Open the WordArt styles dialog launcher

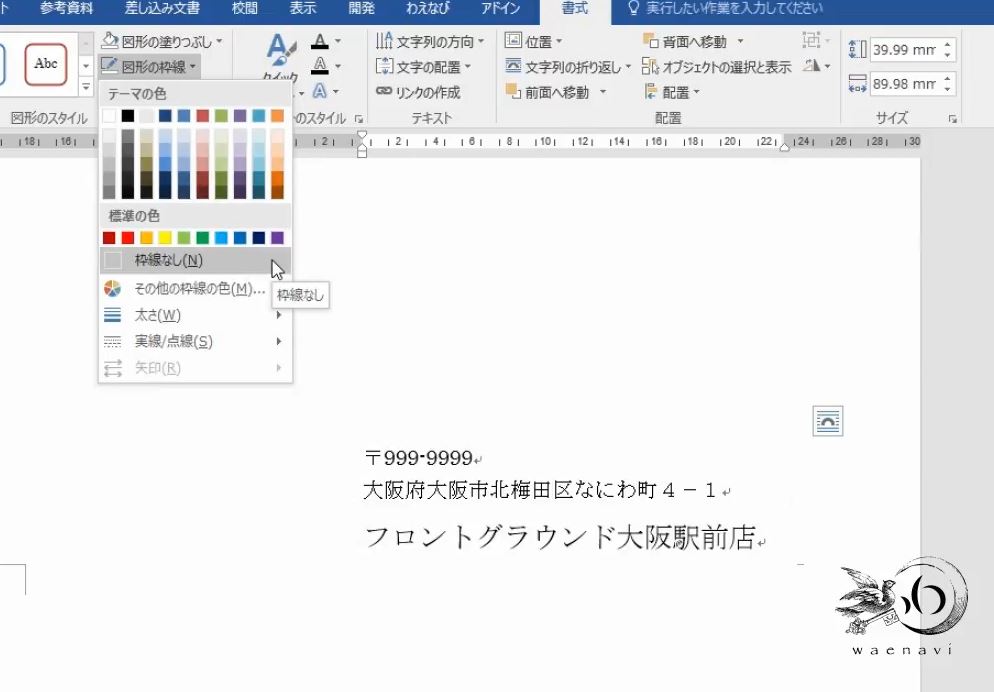click(359, 119)
